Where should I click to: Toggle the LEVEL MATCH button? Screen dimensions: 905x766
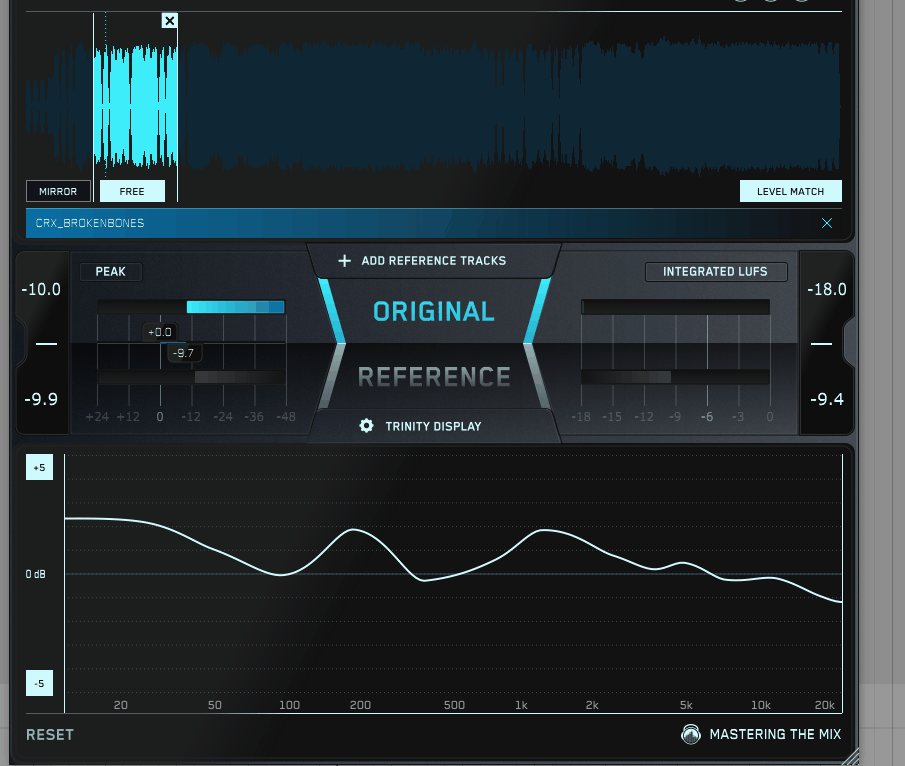click(x=790, y=191)
